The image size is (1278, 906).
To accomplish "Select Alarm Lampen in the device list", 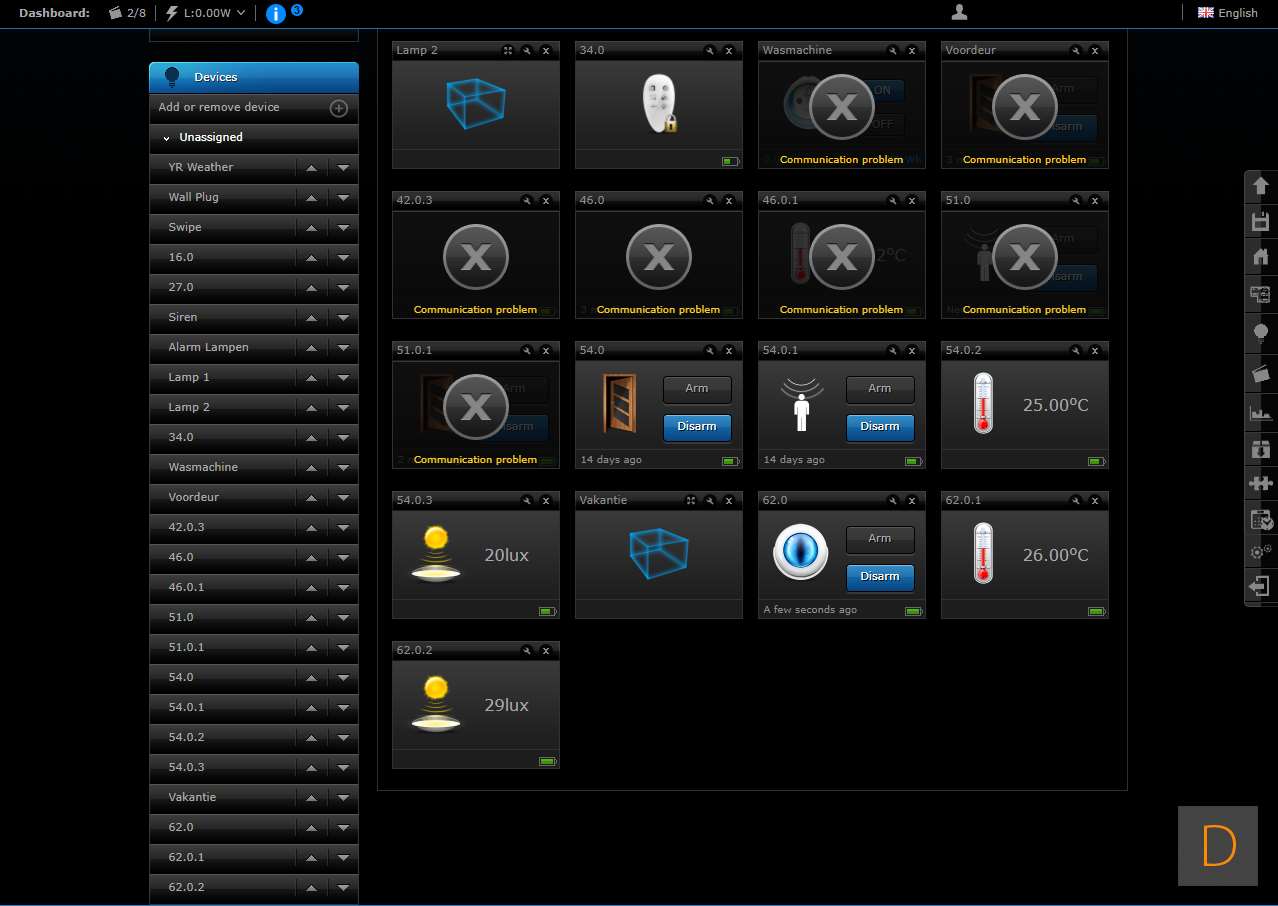I will (x=208, y=348).
